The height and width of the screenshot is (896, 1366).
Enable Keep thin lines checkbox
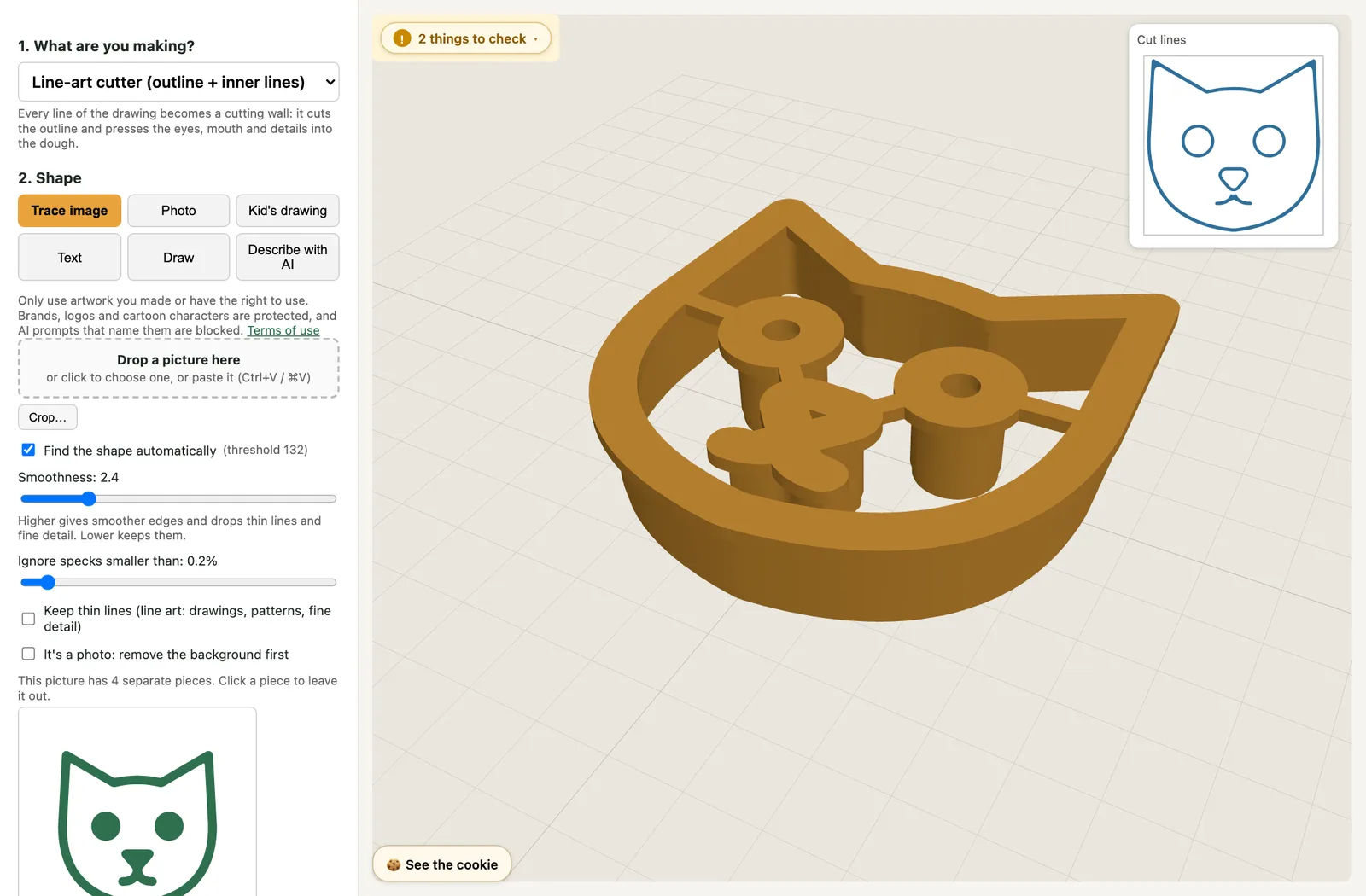coord(28,619)
